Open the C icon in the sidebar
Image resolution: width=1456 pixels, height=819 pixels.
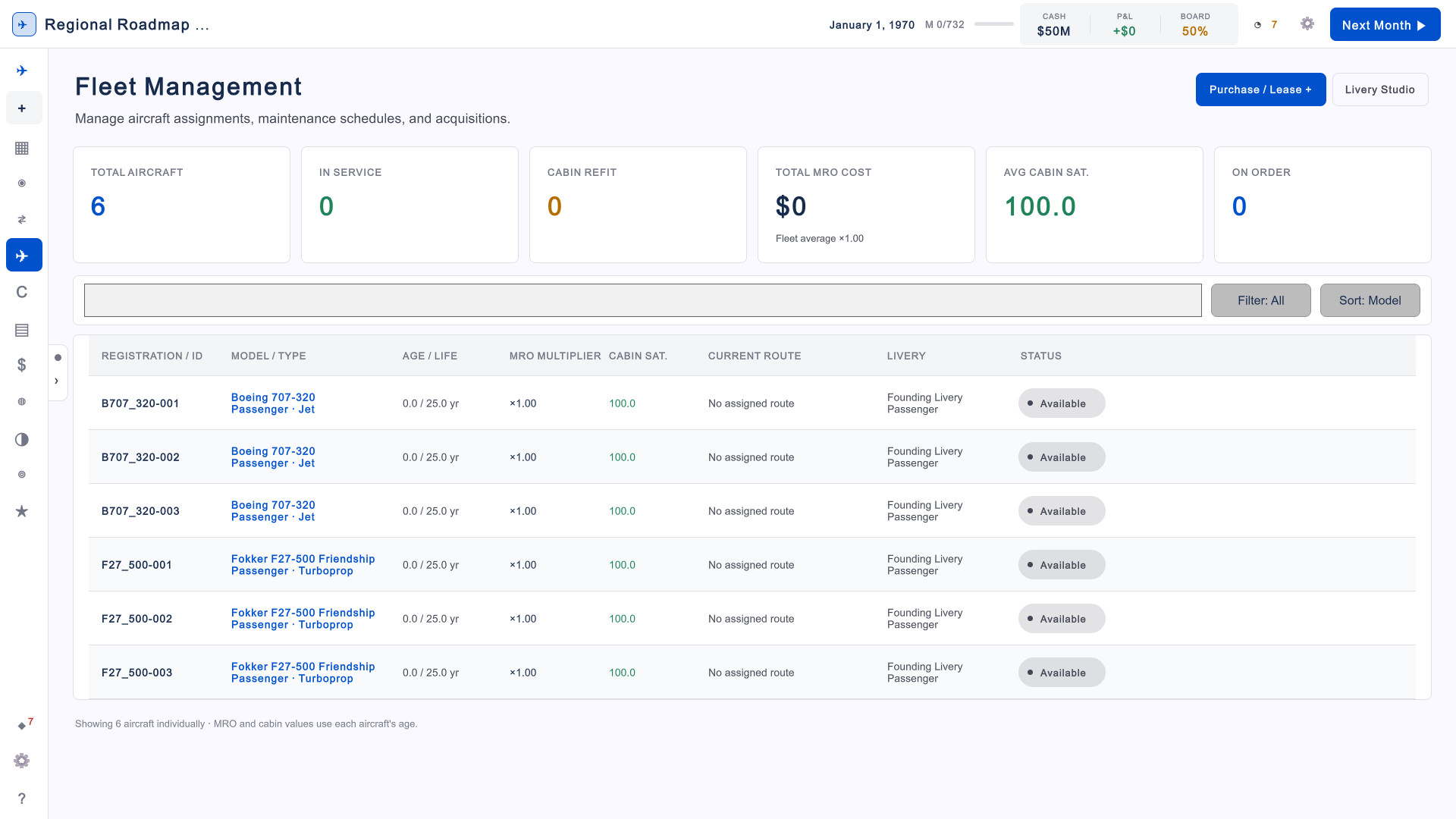[x=22, y=292]
